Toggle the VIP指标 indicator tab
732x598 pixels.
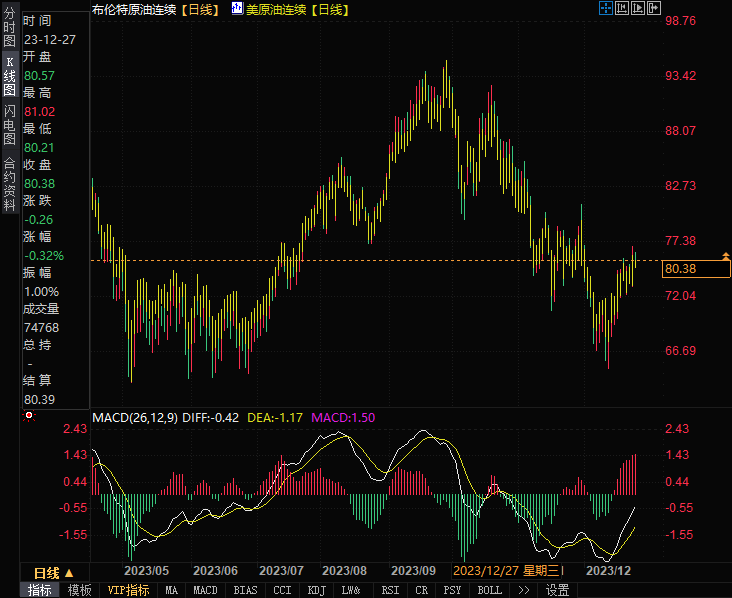point(128,590)
